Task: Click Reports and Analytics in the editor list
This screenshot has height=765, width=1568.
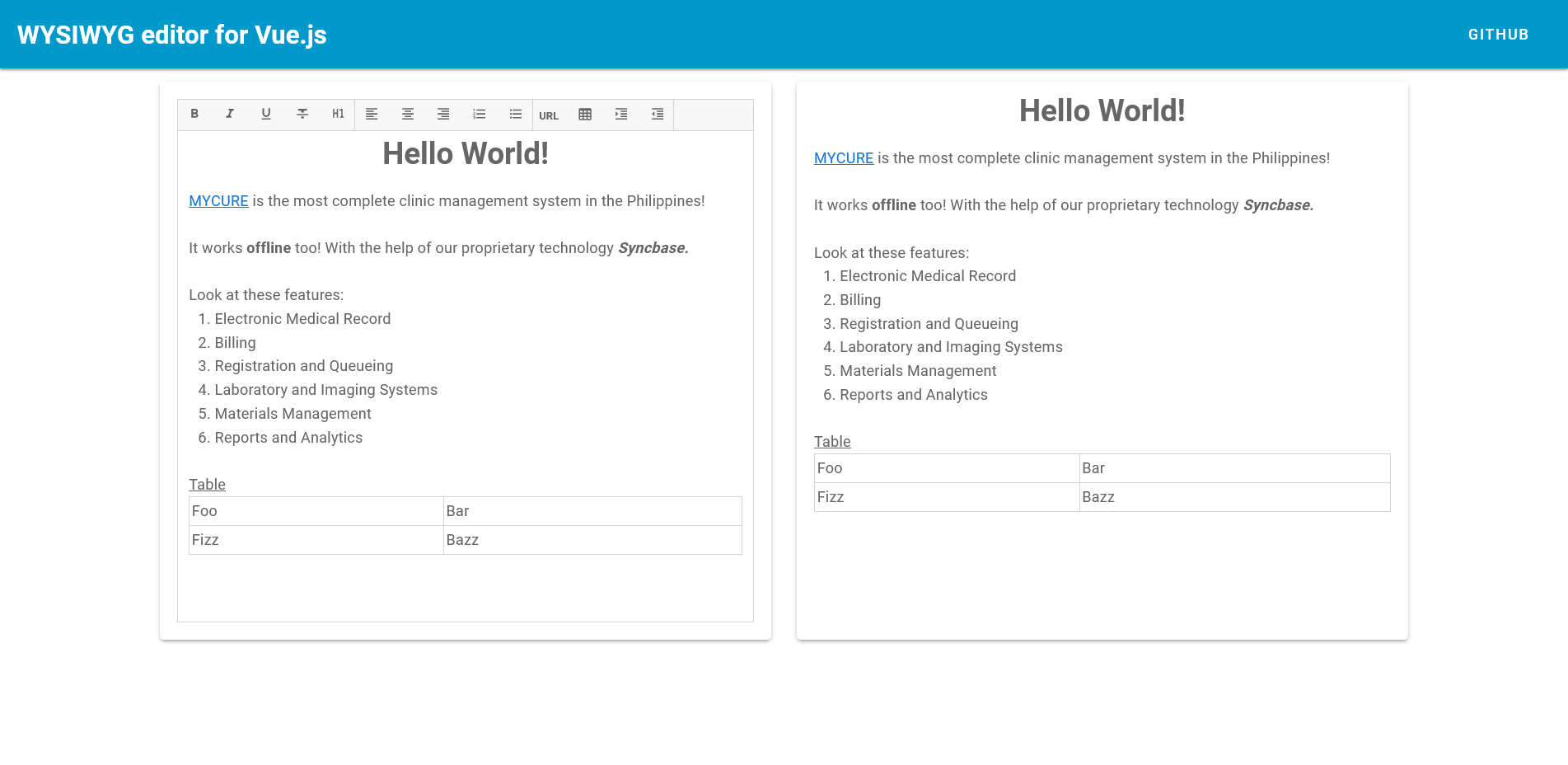Action: (288, 438)
